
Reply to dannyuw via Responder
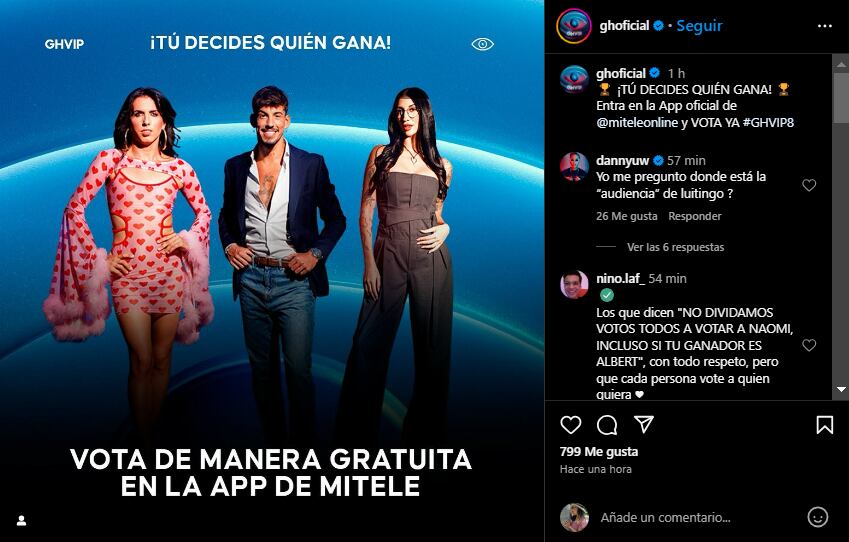point(695,216)
